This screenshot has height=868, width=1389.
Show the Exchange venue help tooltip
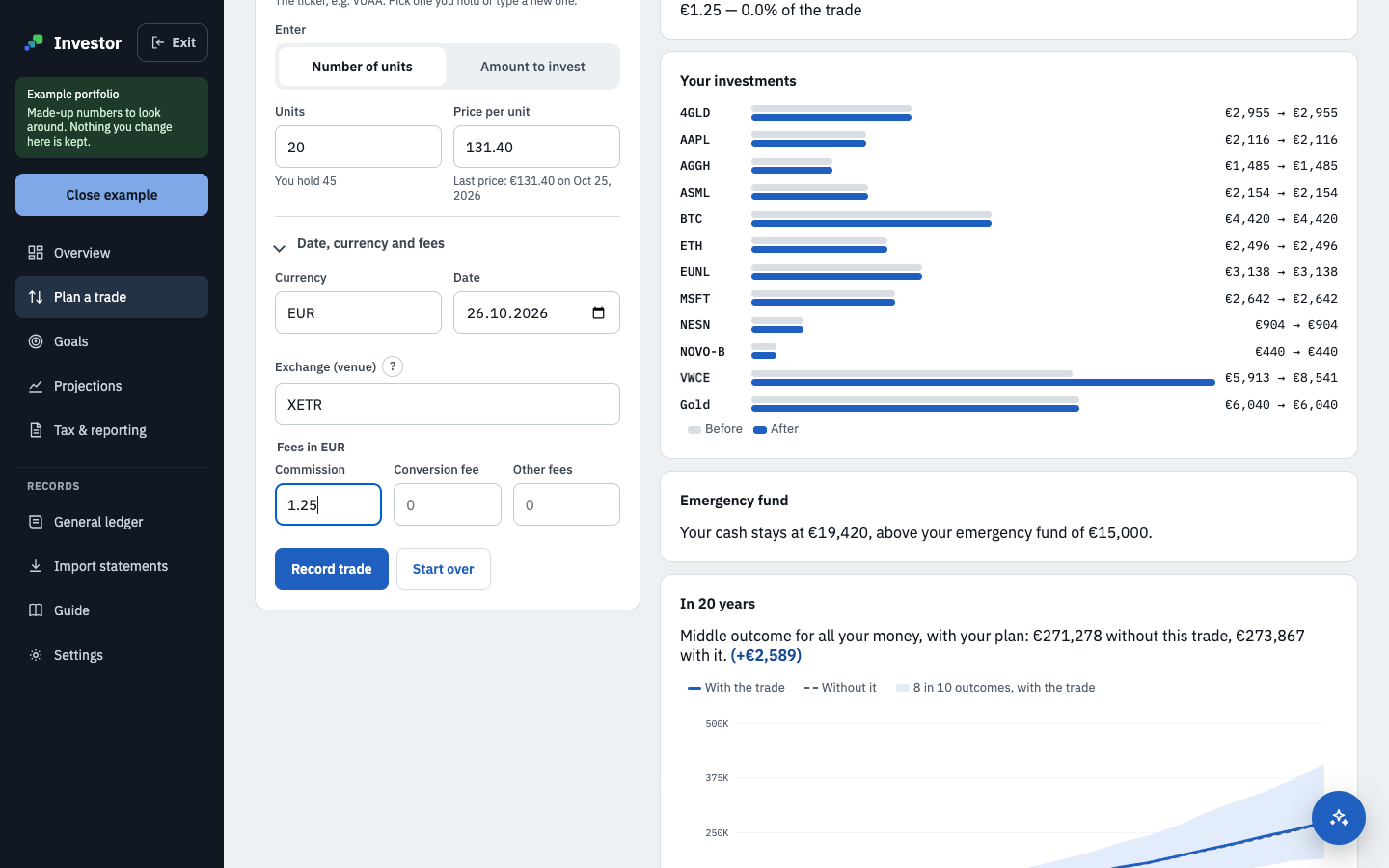coord(393,366)
